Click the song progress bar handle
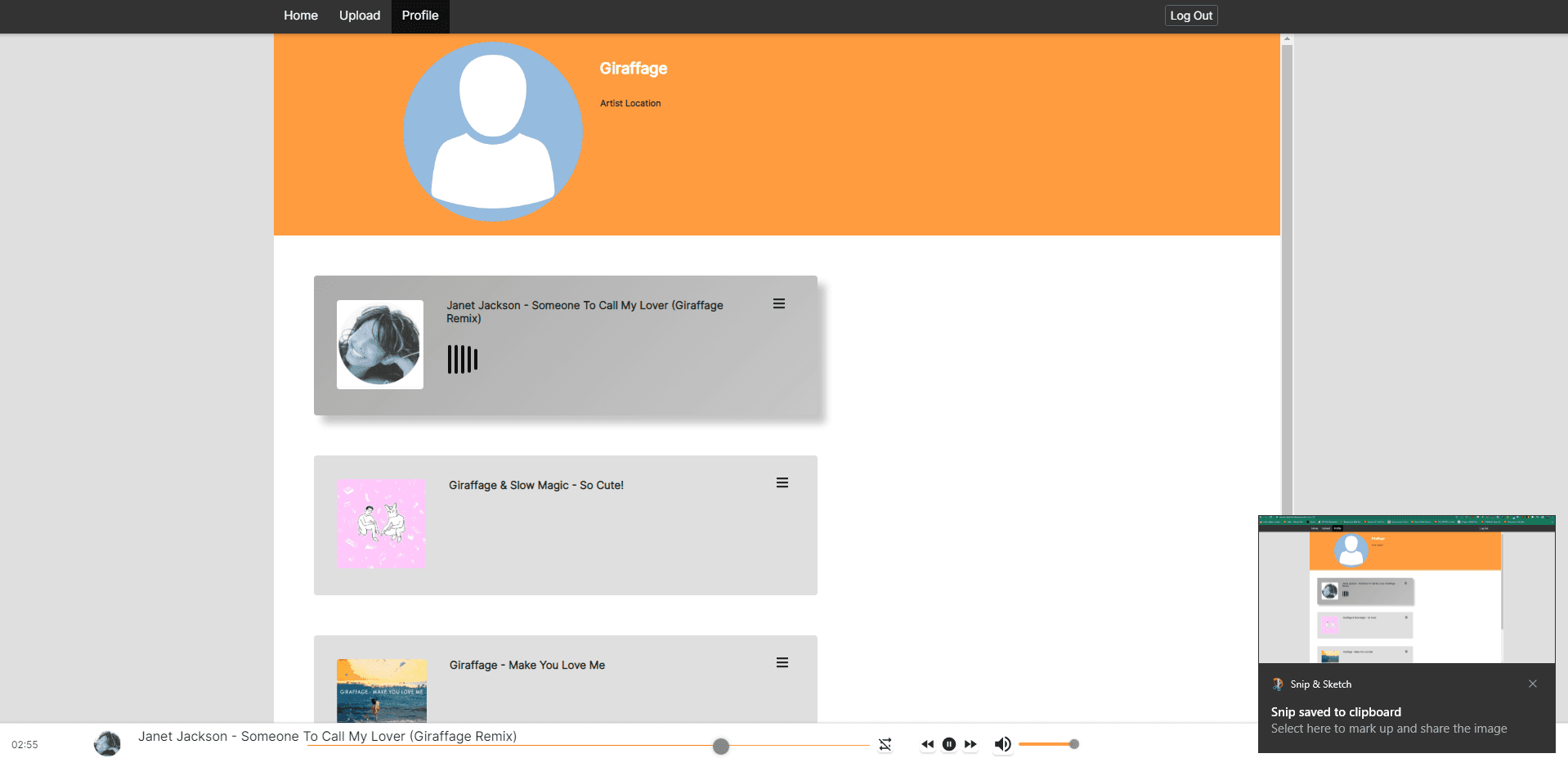This screenshot has height=758, width=1568. click(720, 746)
